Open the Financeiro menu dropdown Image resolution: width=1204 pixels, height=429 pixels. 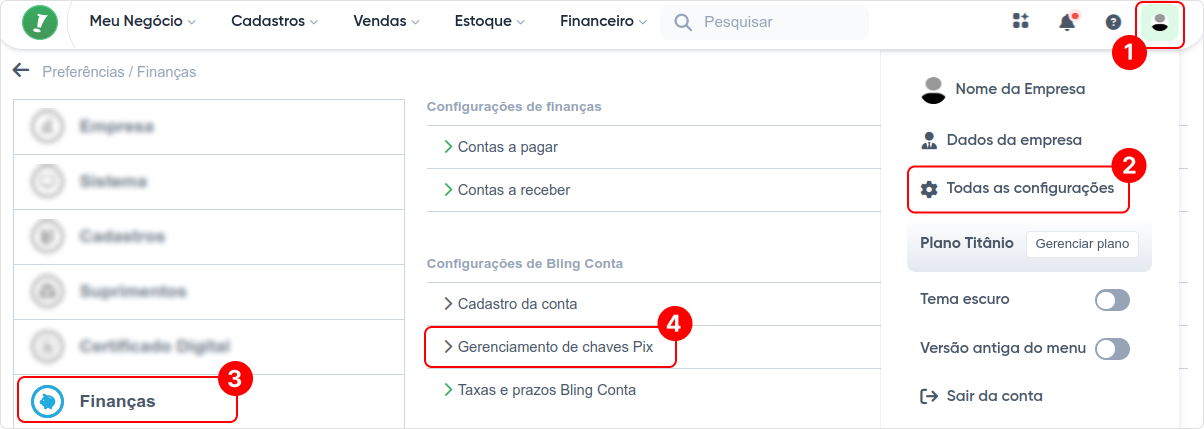603,22
